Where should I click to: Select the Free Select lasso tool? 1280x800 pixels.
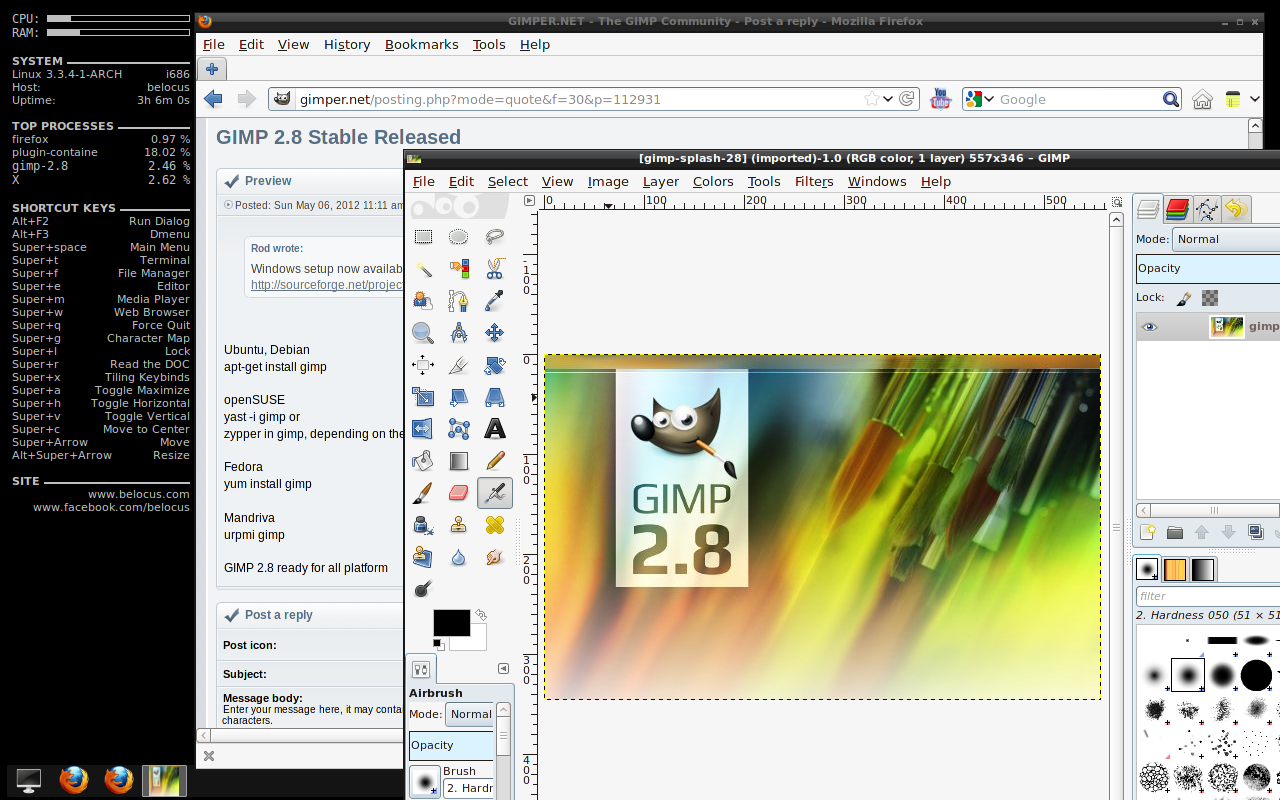click(494, 237)
